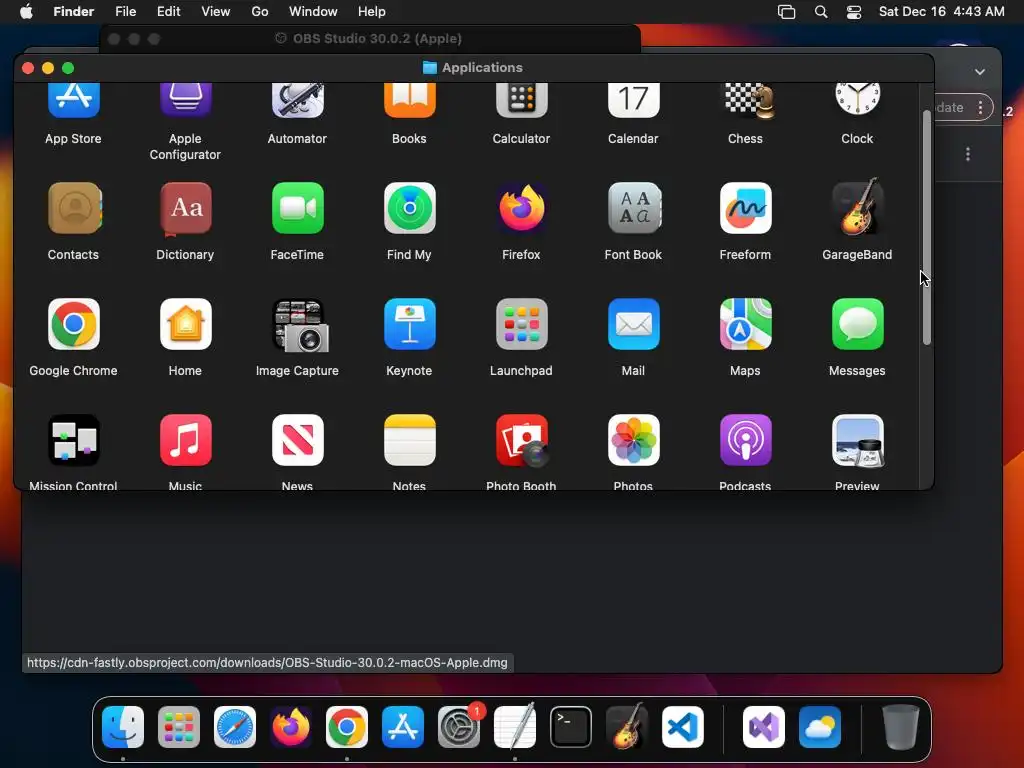This screenshot has width=1024, height=768.
Task: Open the Finder menu in menu bar
Action: [73, 12]
